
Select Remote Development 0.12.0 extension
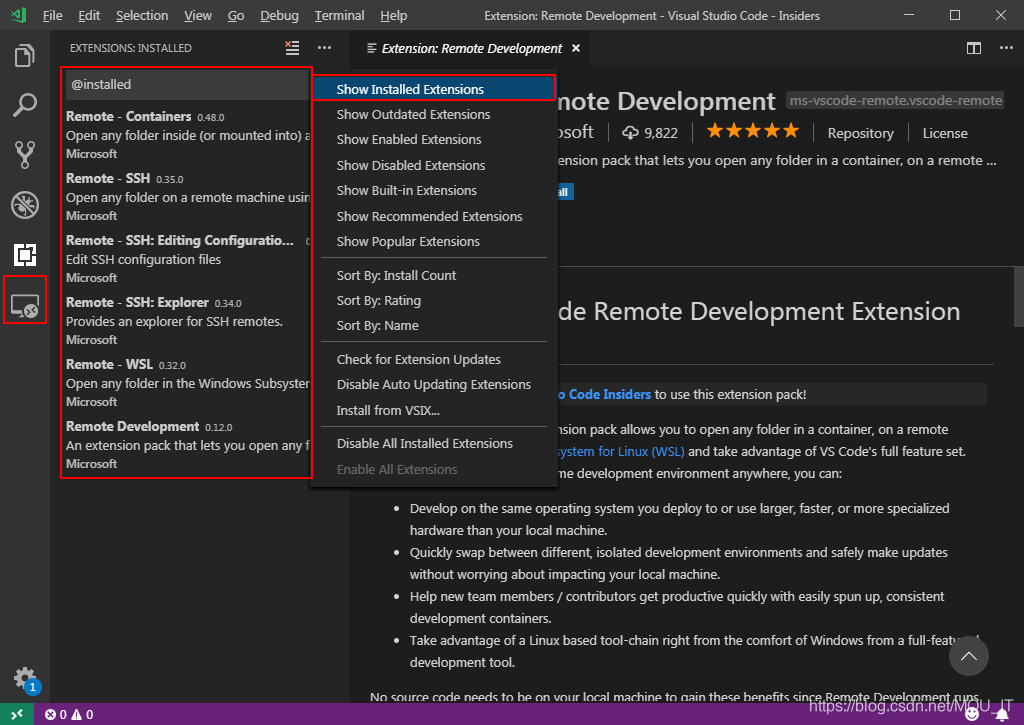(x=187, y=445)
